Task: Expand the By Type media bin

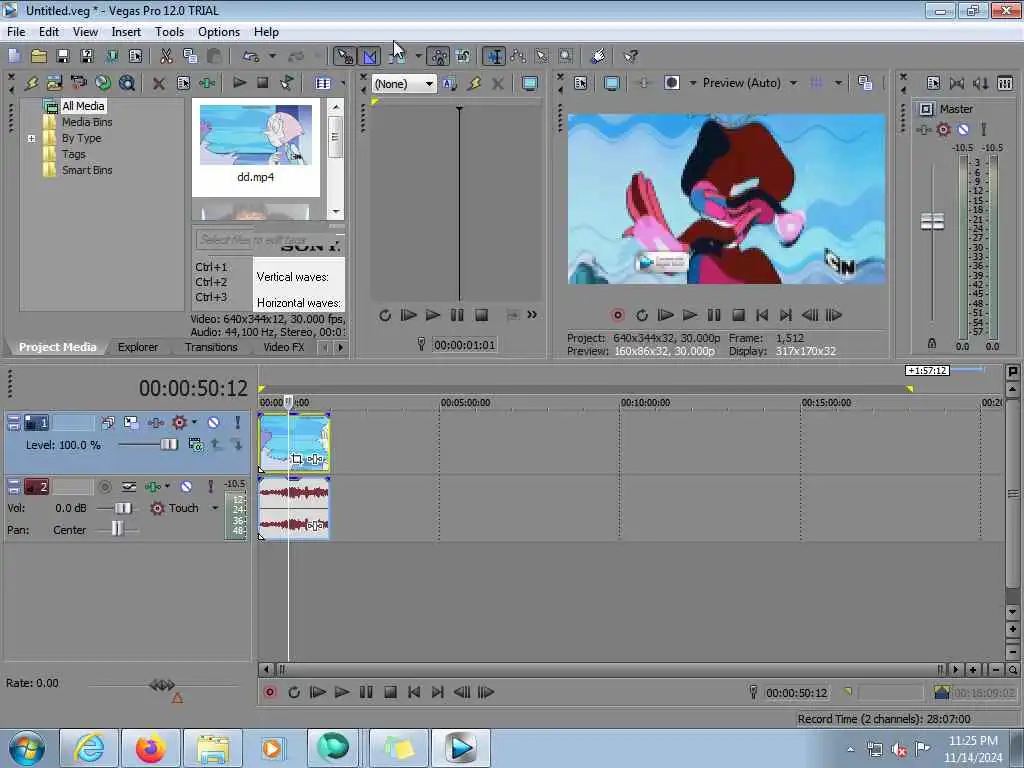Action: coord(31,138)
